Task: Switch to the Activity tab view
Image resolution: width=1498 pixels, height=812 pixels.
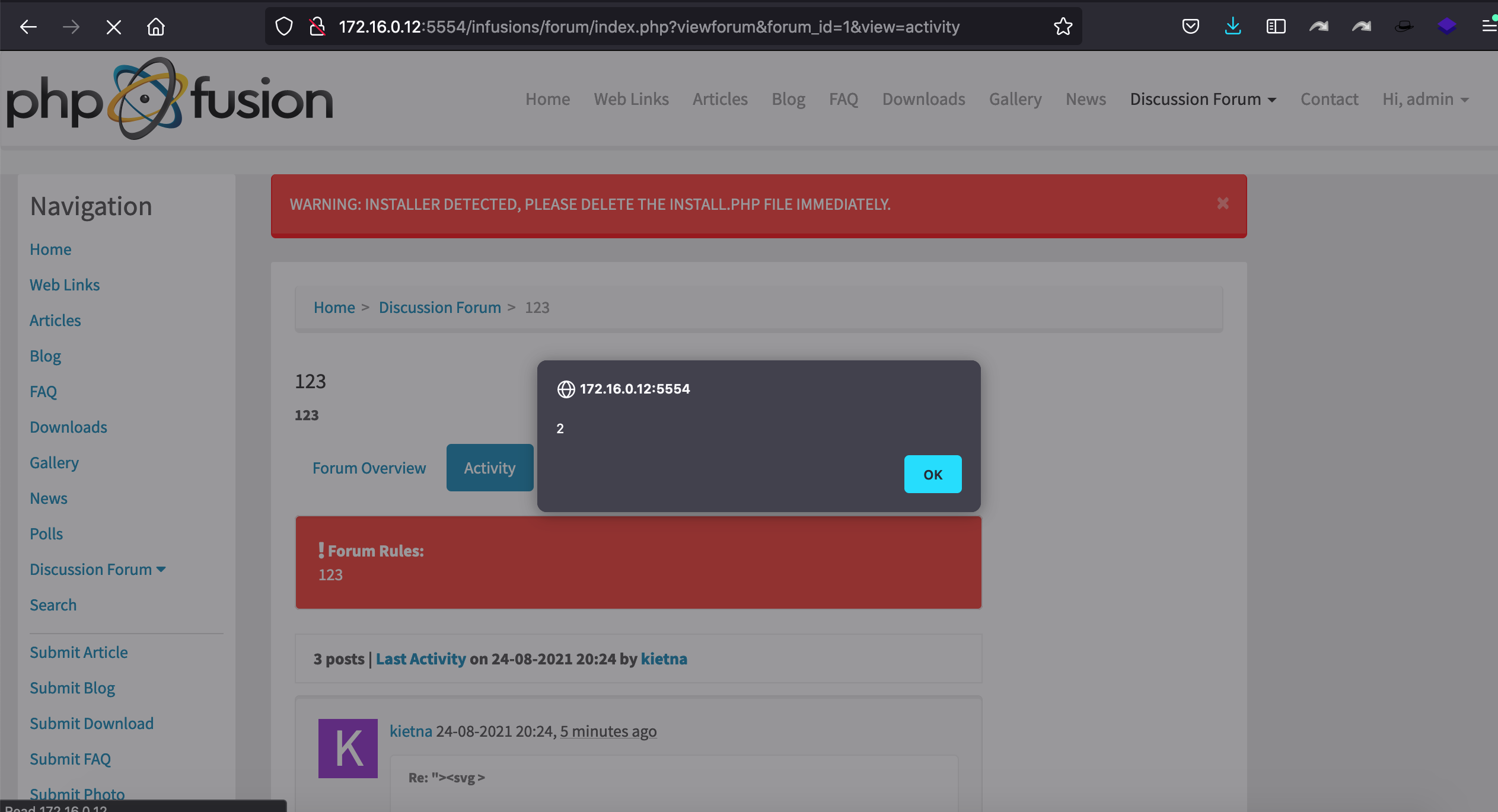Action: click(x=489, y=468)
